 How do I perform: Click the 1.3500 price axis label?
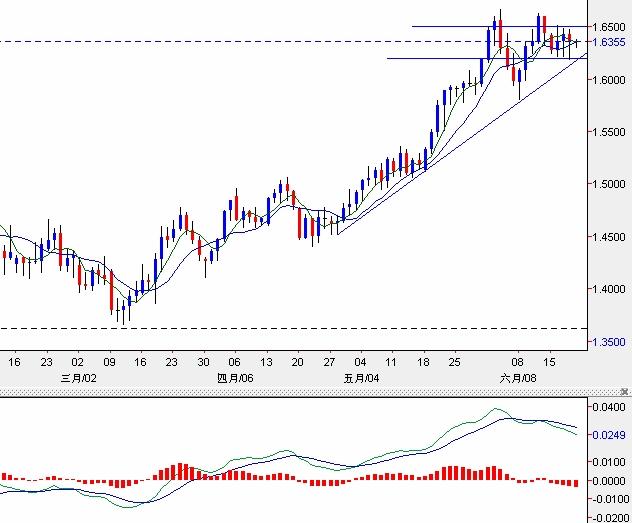(609, 342)
